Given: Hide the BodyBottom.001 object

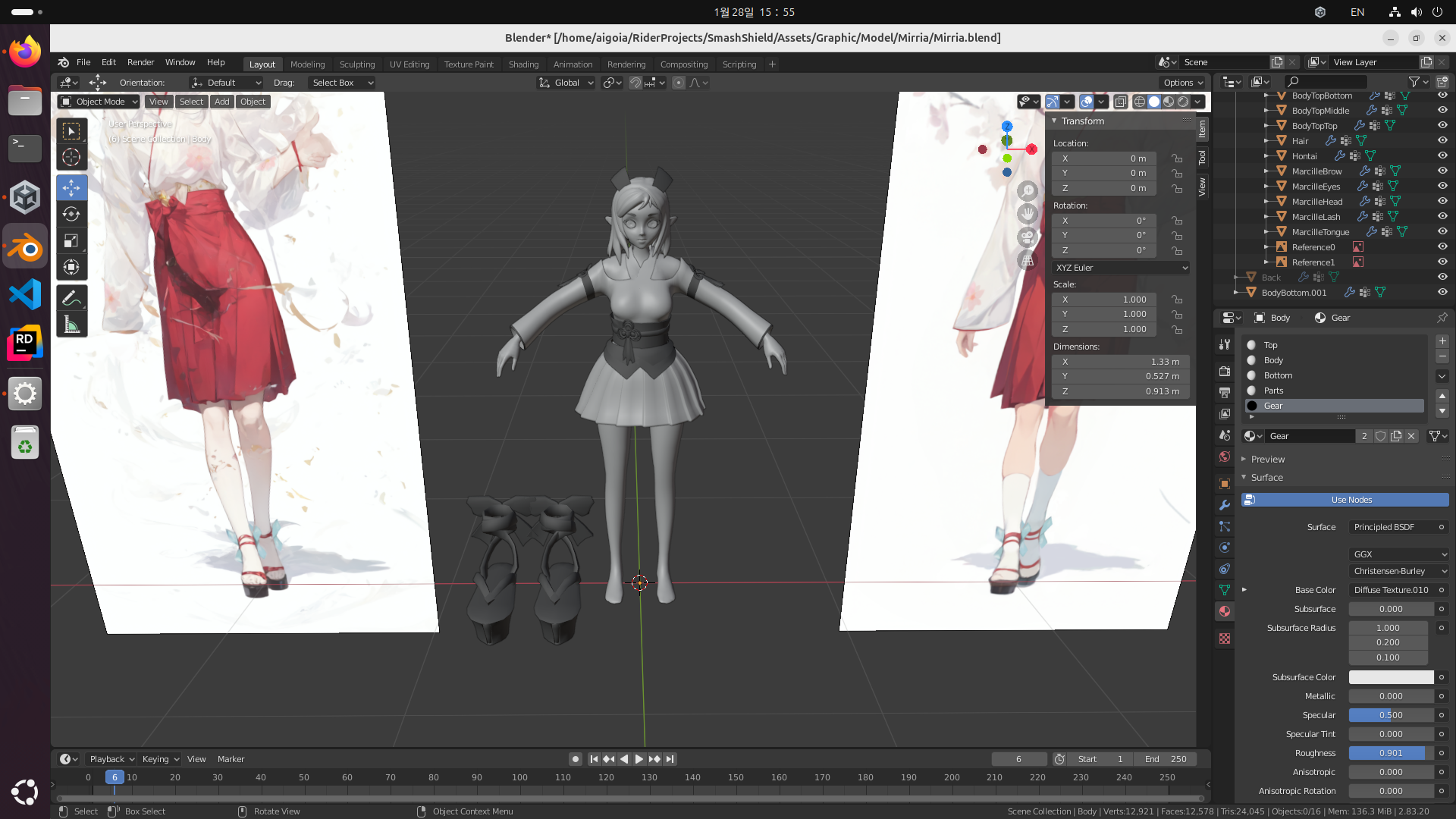Looking at the screenshot, I should click(x=1442, y=292).
